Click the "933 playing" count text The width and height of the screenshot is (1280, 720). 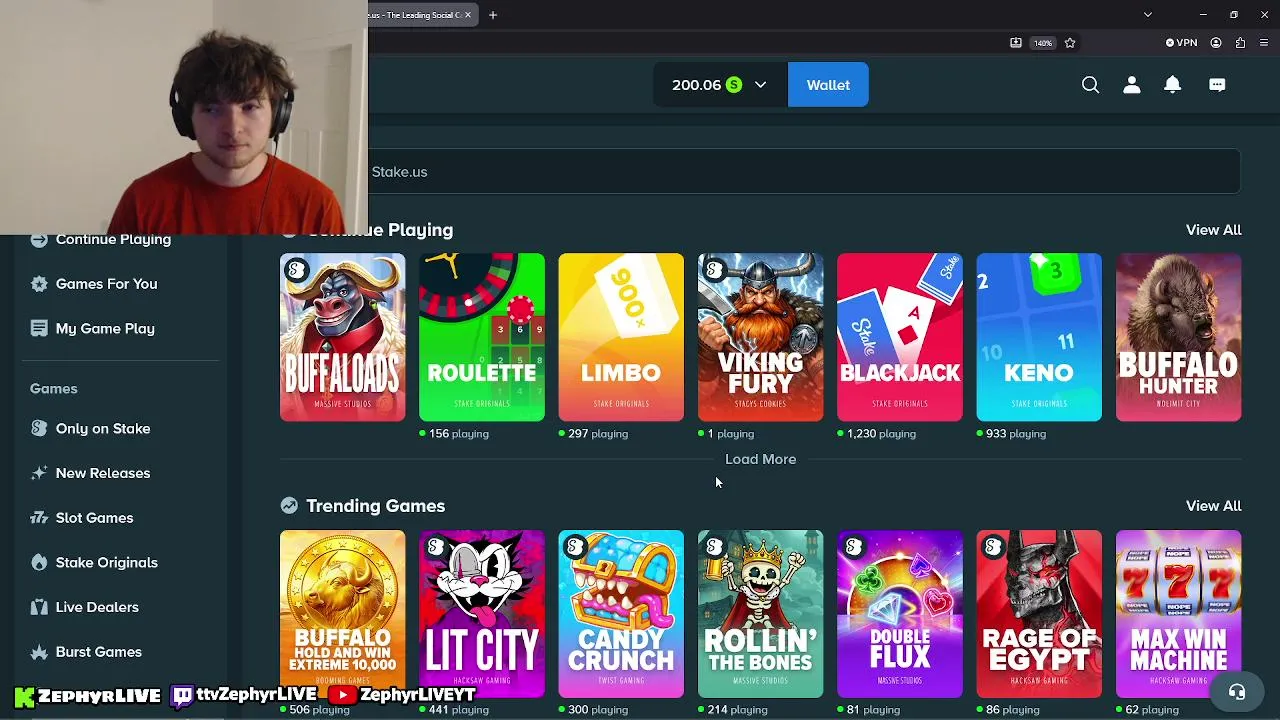point(1016,434)
